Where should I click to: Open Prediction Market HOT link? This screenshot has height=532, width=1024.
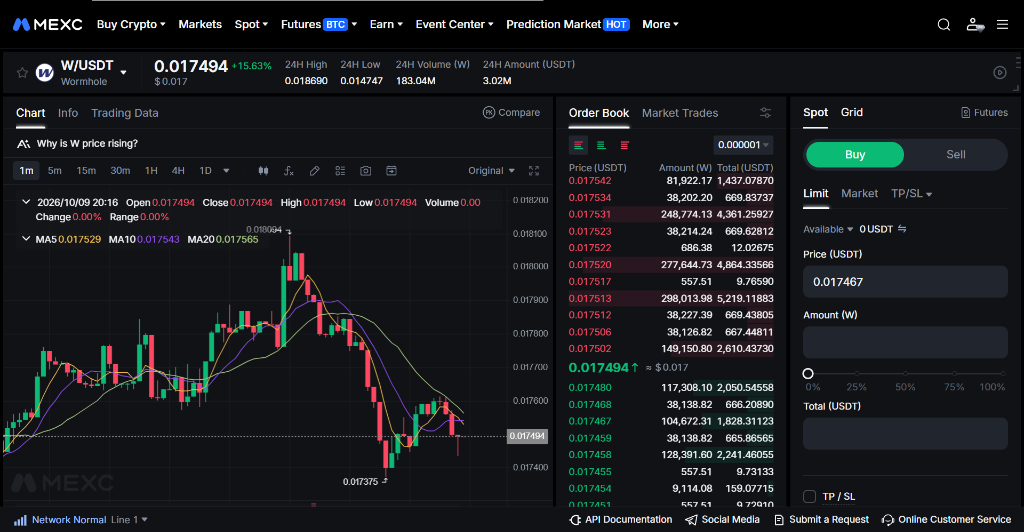click(568, 24)
